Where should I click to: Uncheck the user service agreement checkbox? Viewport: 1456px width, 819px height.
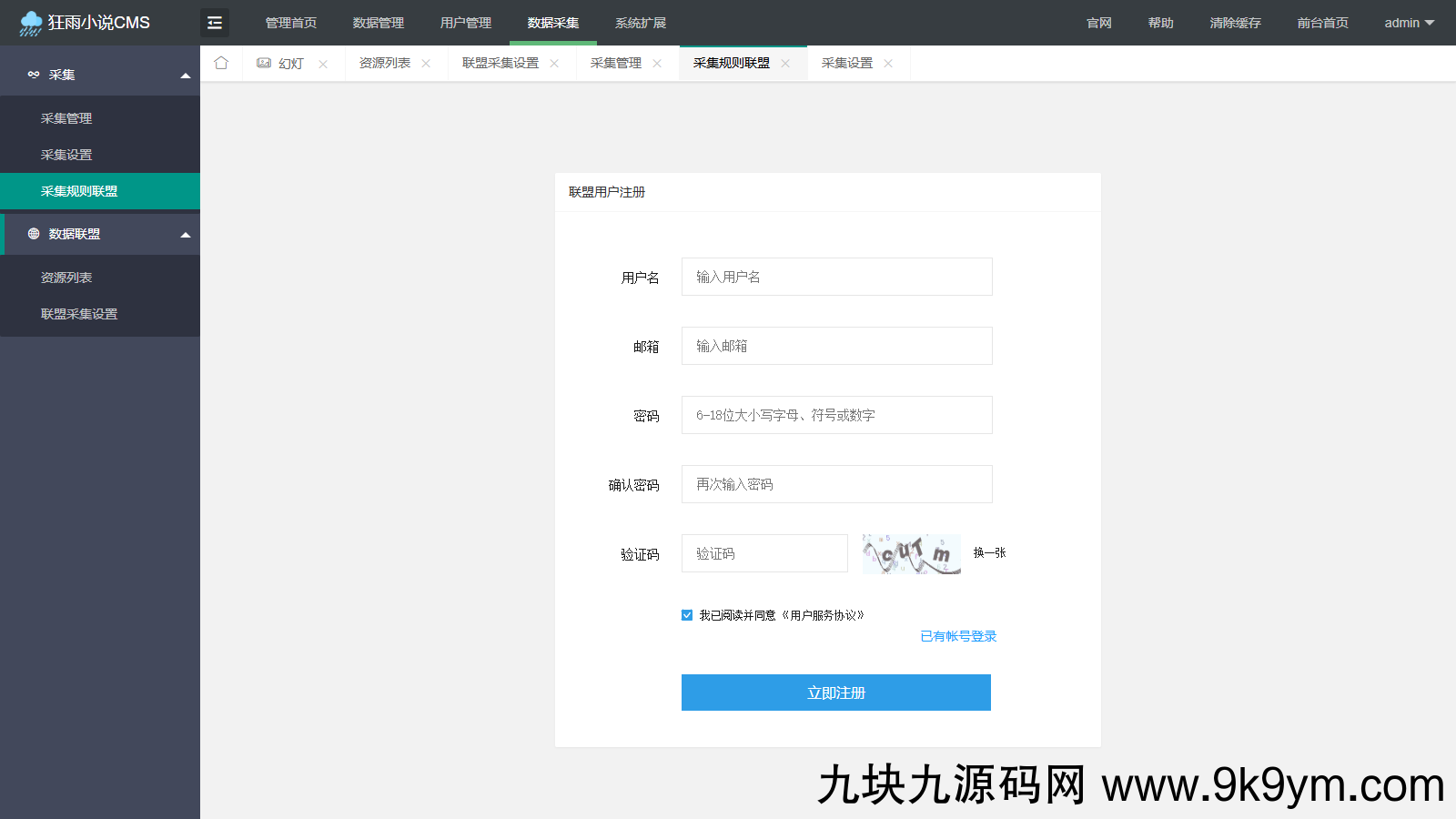point(687,615)
